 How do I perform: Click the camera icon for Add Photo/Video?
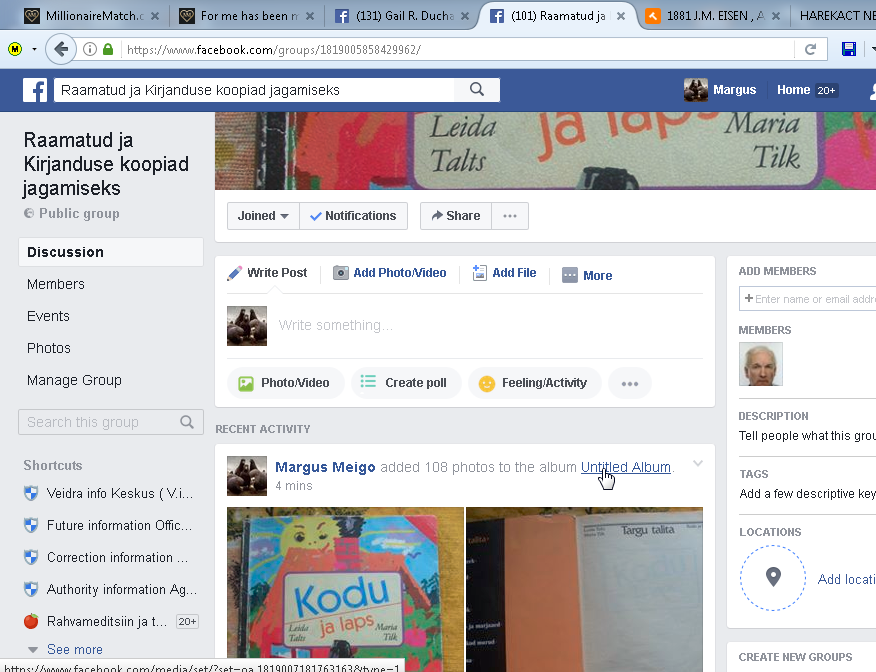click(x=340, y=273)
